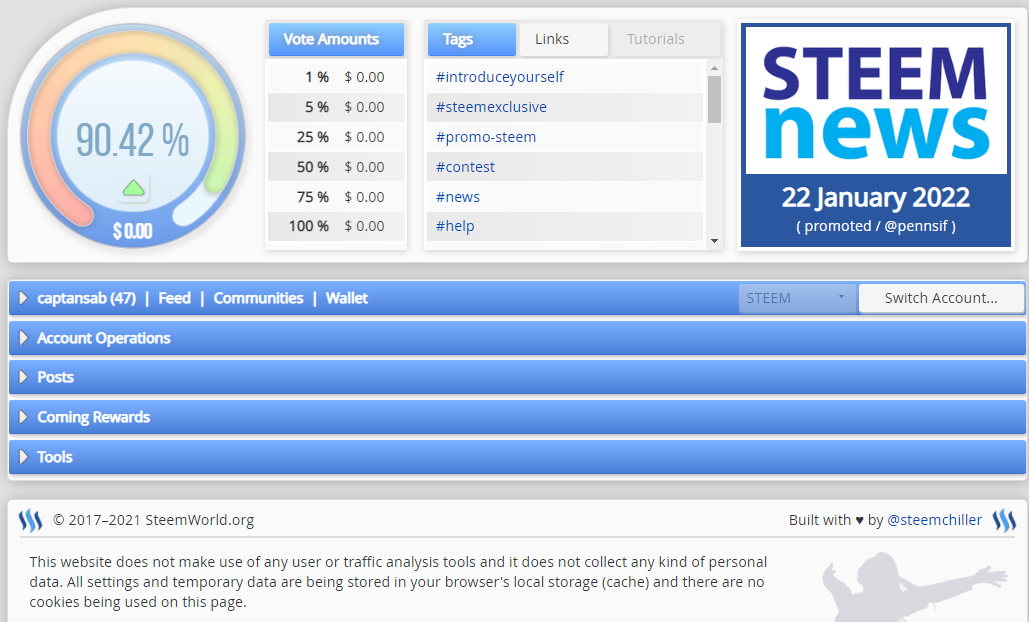The height and width of the screenshot is (622, 1029).
Task: Click the '© 2017–2021 SteemWorld.org' text
Action: pyautogui.click(x=153, y=520)
